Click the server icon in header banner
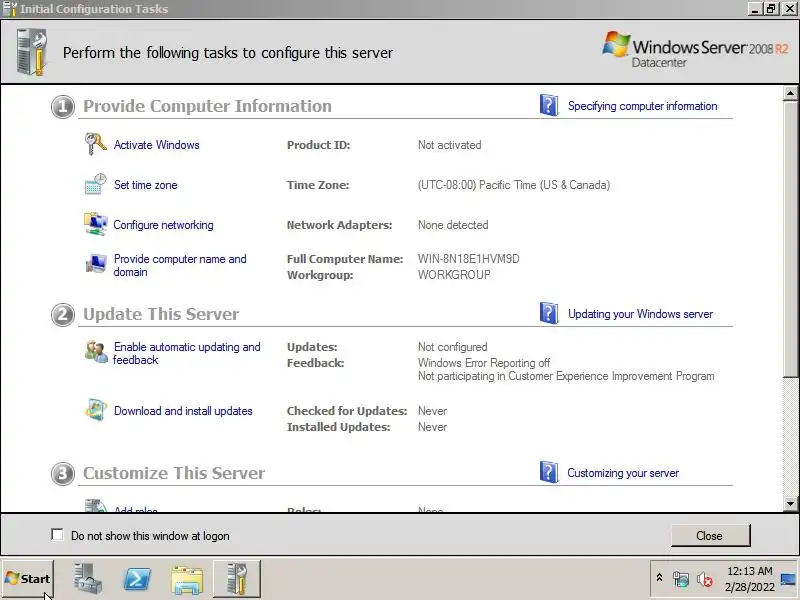Image resolution: width=800 pixels, height=600 pixels. [x=32, y=52]
